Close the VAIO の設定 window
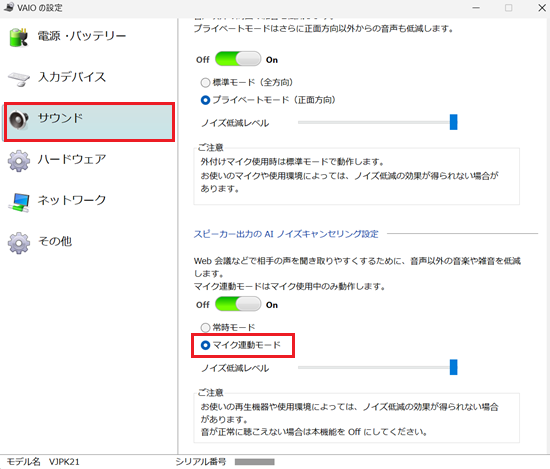The image size is (550, 469). tap(542, 8)
